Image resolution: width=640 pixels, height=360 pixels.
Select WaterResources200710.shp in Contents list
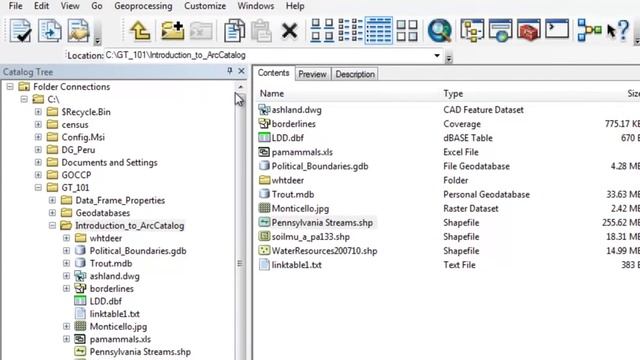point(324,251)
